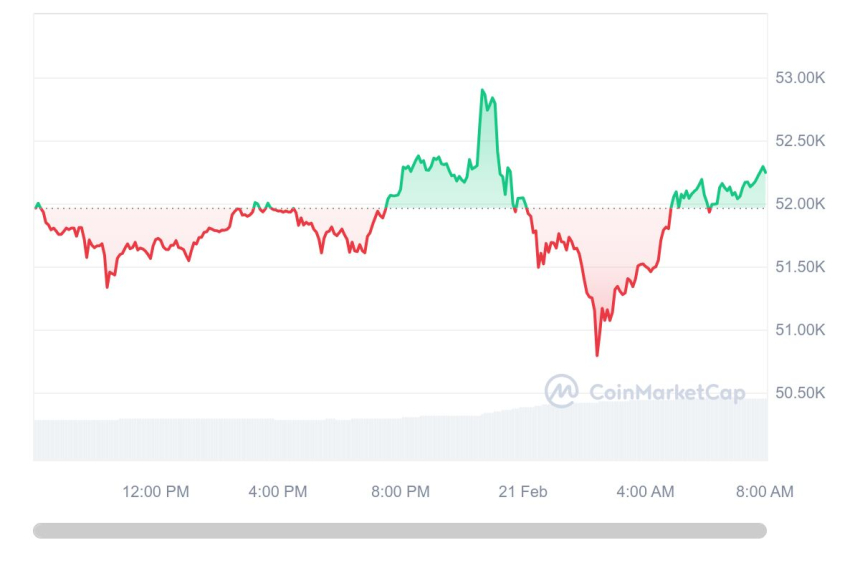Click the lowest red dip of the price line

point(597,354)
